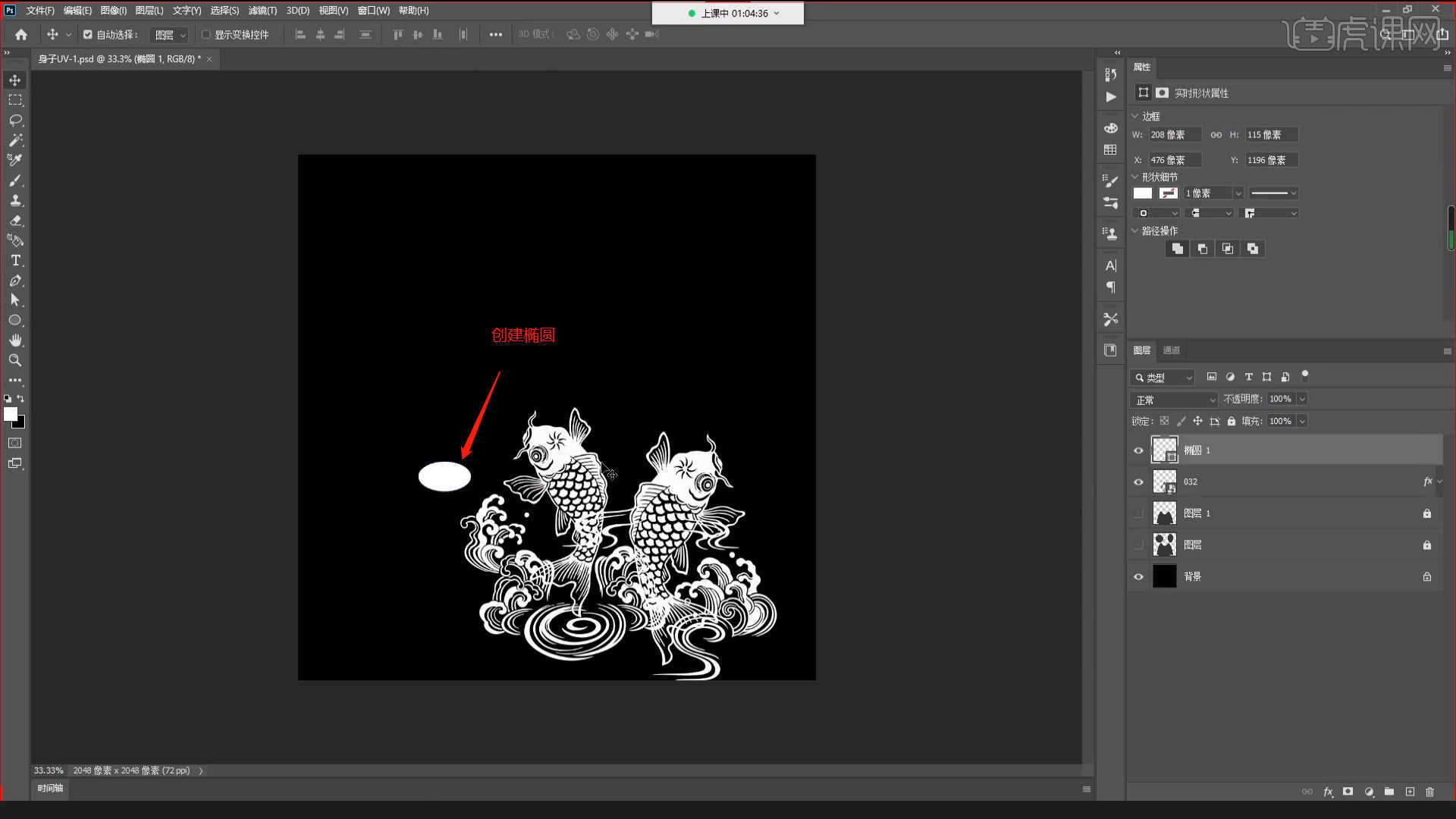The height and width of the screenshot is (819, 1456).
Task: Select the 身子UV-1.psd document tab
Action: 120,58
